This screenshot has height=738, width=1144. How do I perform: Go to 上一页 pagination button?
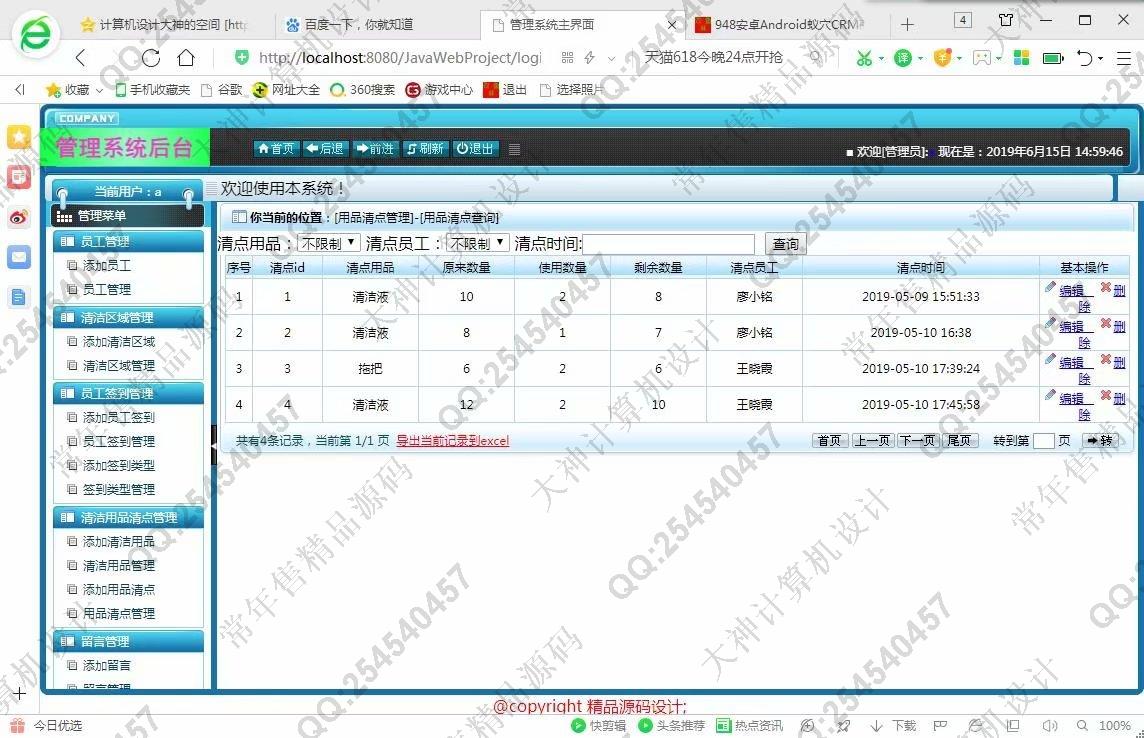point(873,440)
